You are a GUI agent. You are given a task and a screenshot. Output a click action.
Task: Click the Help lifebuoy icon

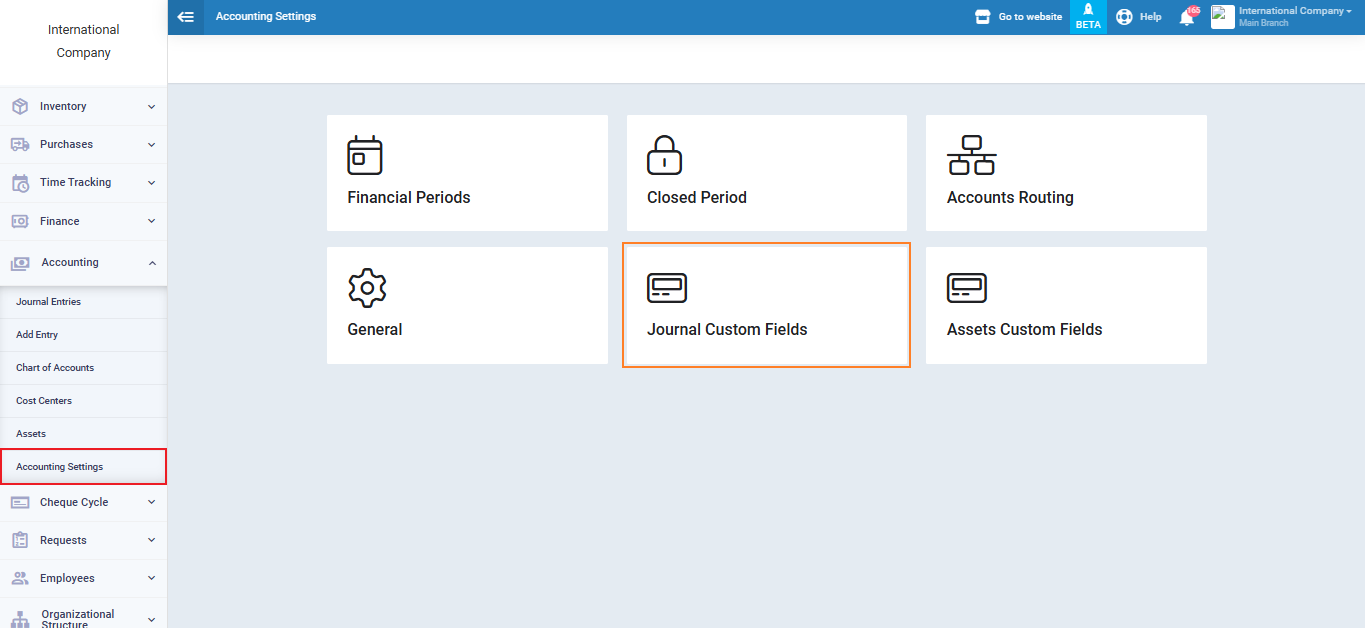(x=1124, y=17)
